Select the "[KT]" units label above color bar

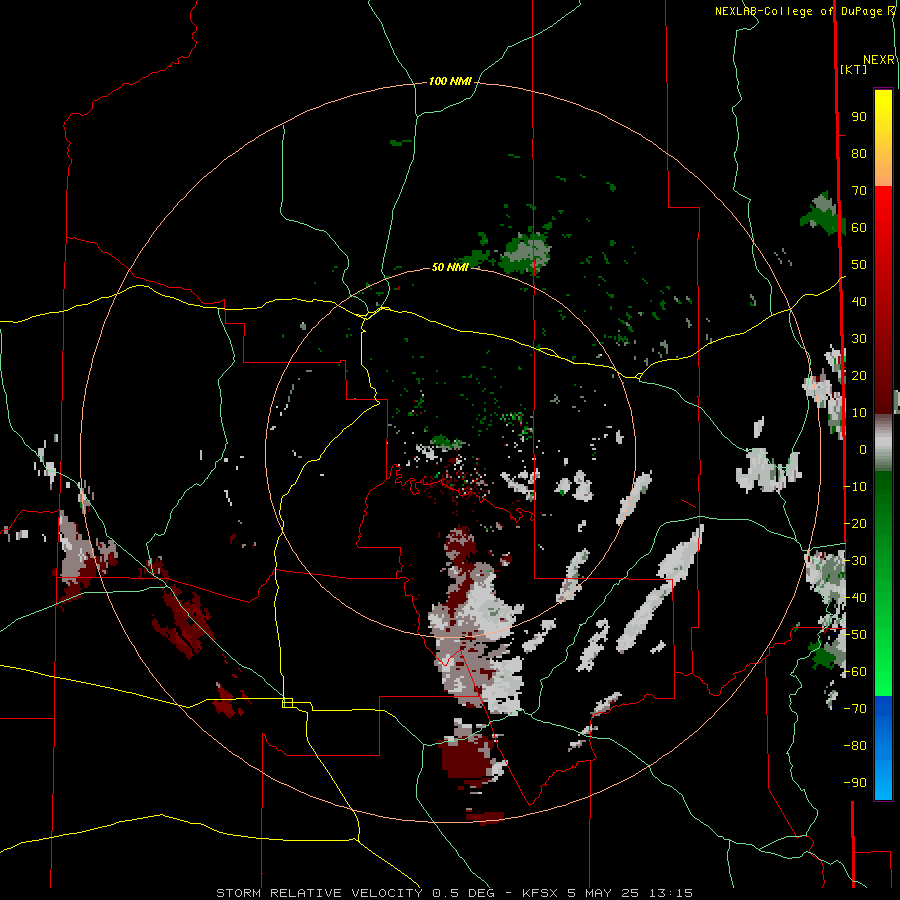coord(854,69)
